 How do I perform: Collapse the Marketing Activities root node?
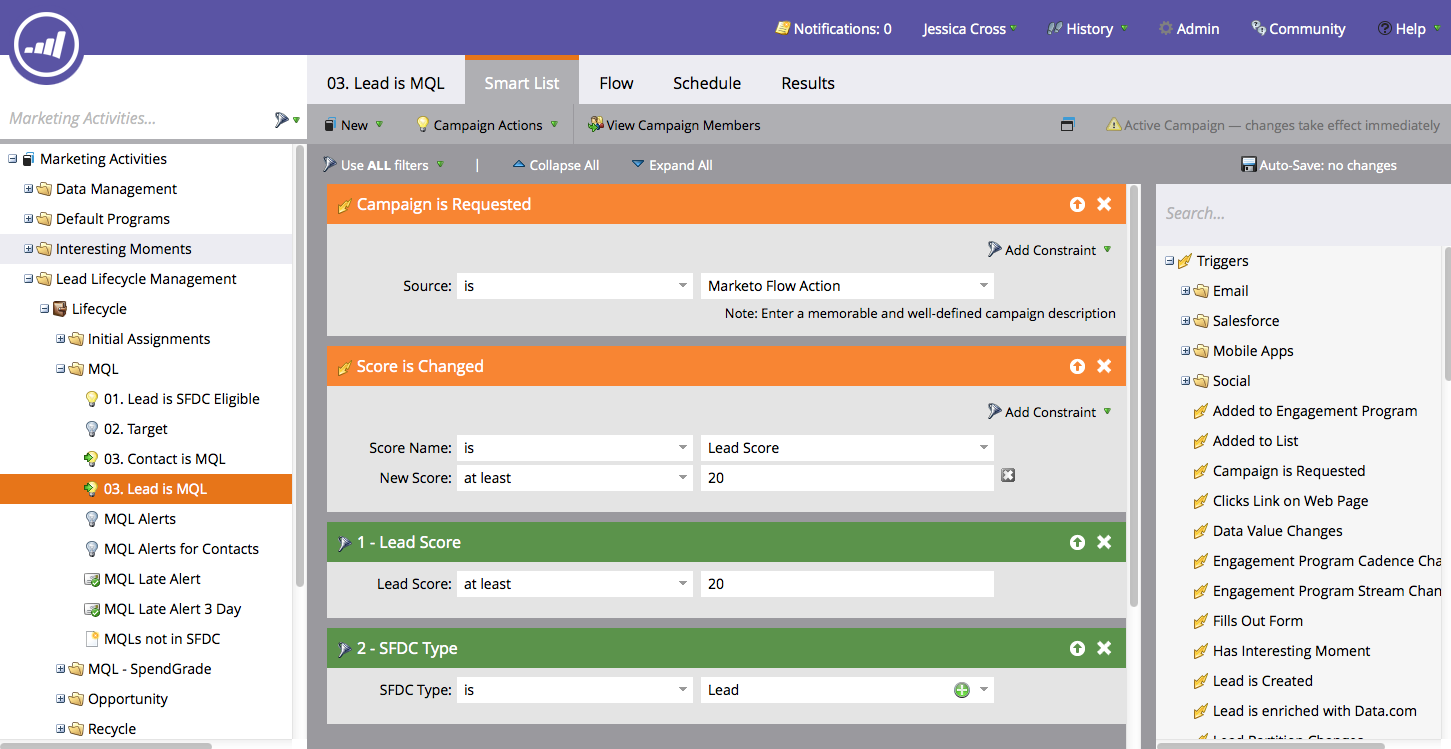pyautogui.click(x=12, y=159)
